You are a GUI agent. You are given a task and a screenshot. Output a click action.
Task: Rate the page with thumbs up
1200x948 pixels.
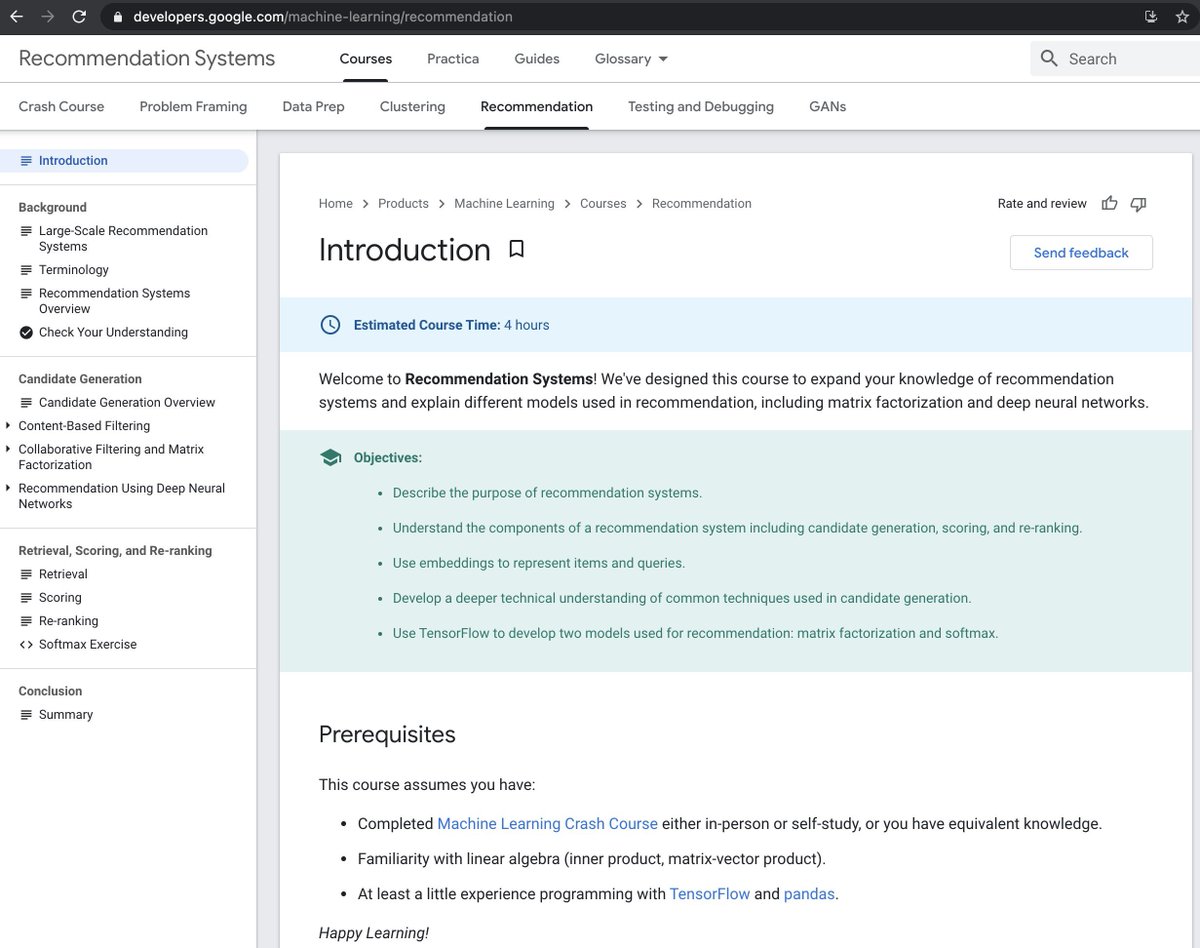pyautogui.click(x=1109, y=203)
